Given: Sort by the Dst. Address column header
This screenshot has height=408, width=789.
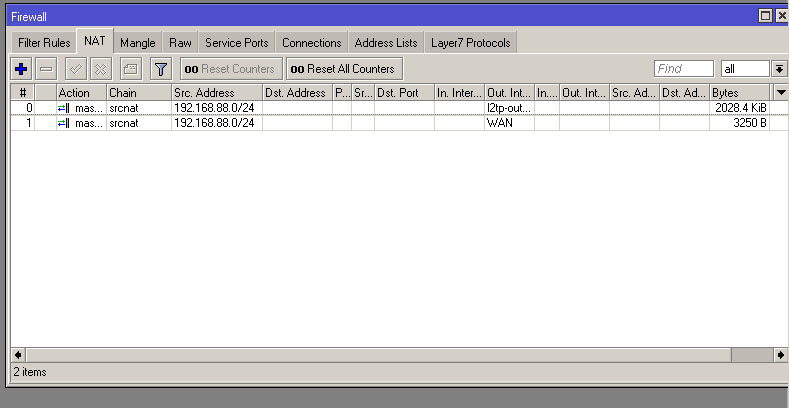Looking at the screenshot, I should [x=297, y=93].
